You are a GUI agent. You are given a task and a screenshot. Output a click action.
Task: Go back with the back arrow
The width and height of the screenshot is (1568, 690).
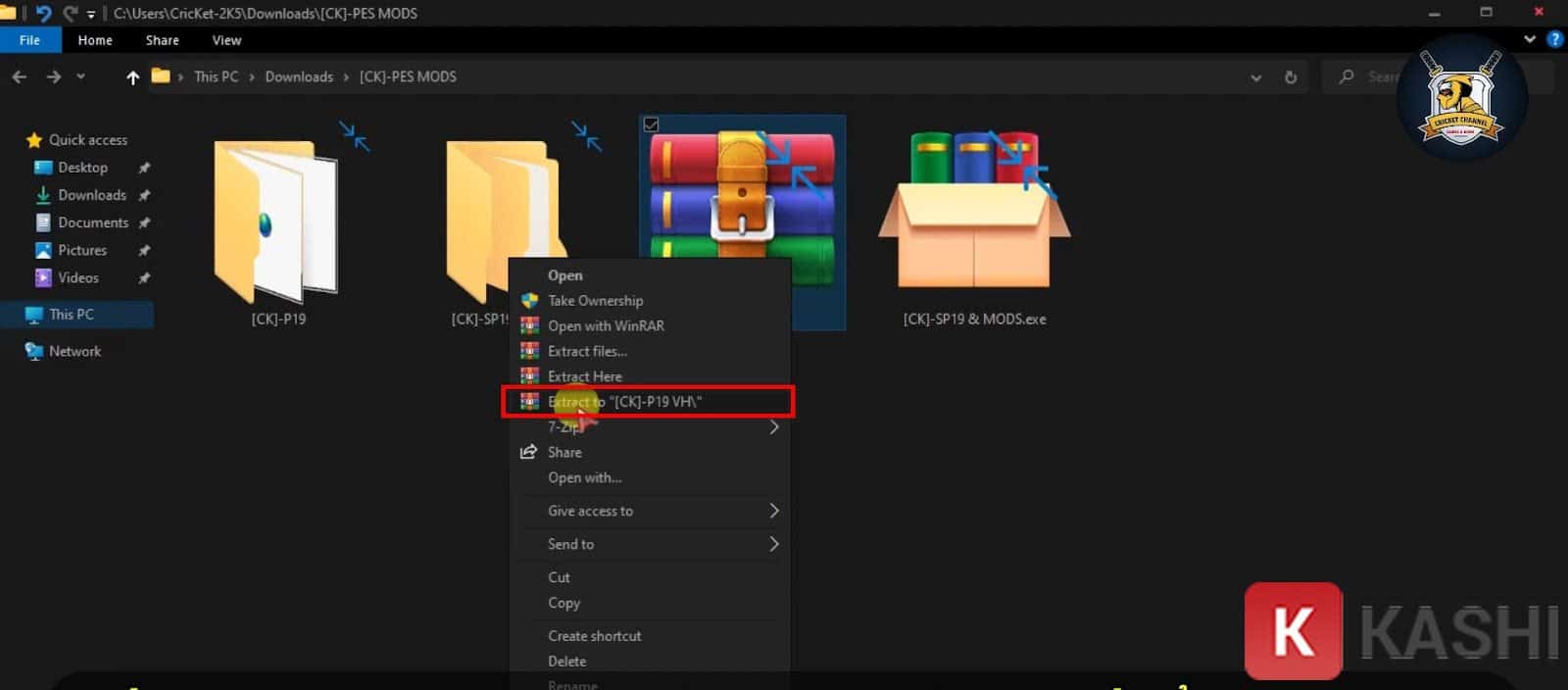pos(20,76)
